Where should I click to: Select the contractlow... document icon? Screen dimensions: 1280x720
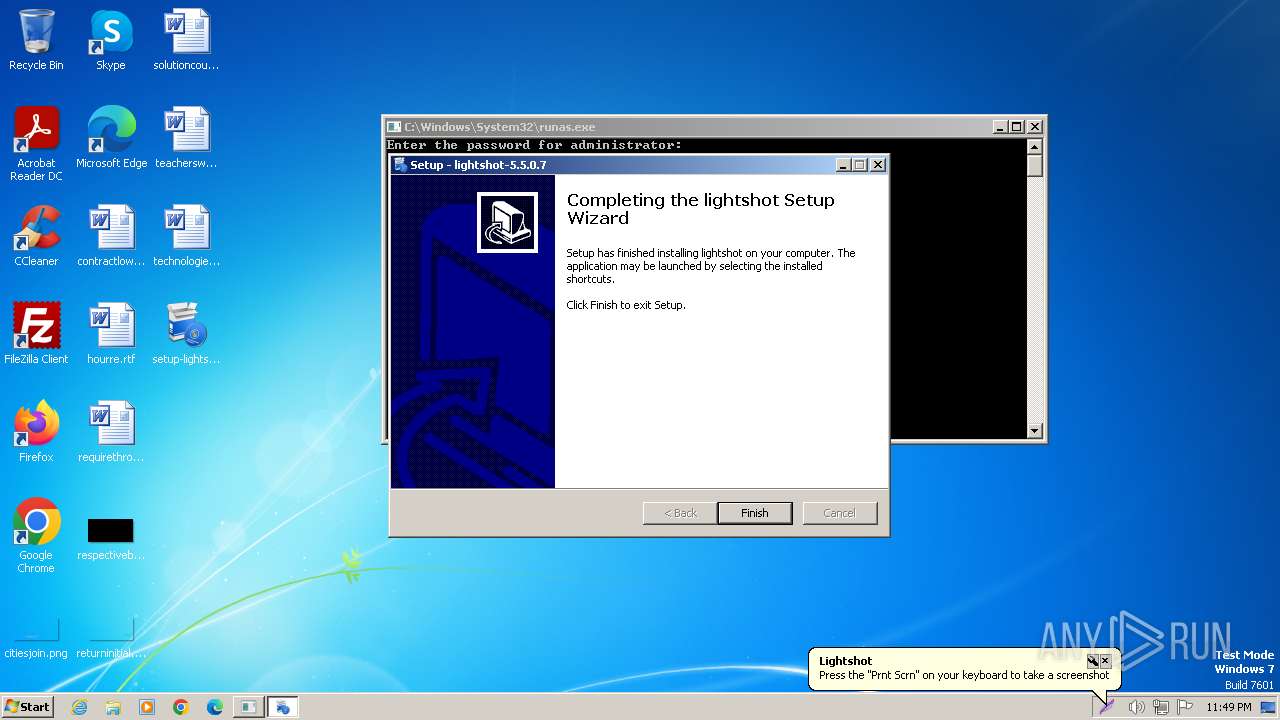(x=111, y=236)
